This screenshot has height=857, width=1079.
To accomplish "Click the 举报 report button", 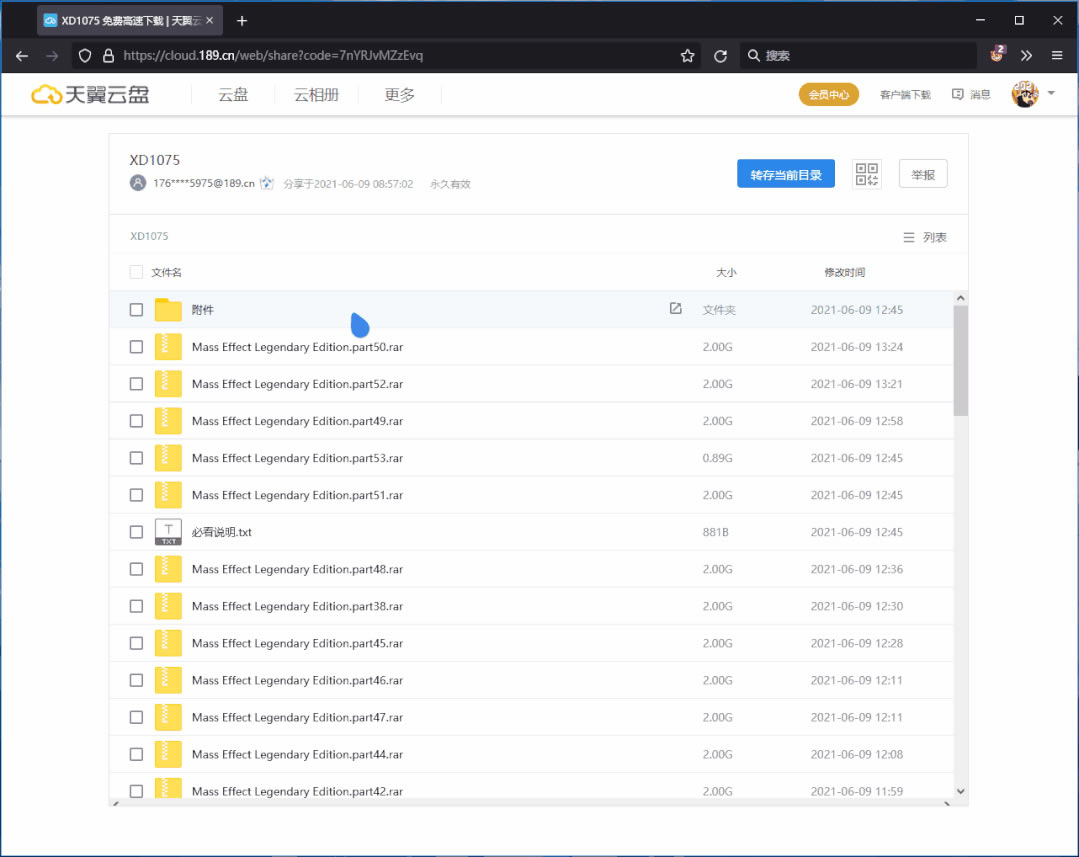I will coord(923,174).
